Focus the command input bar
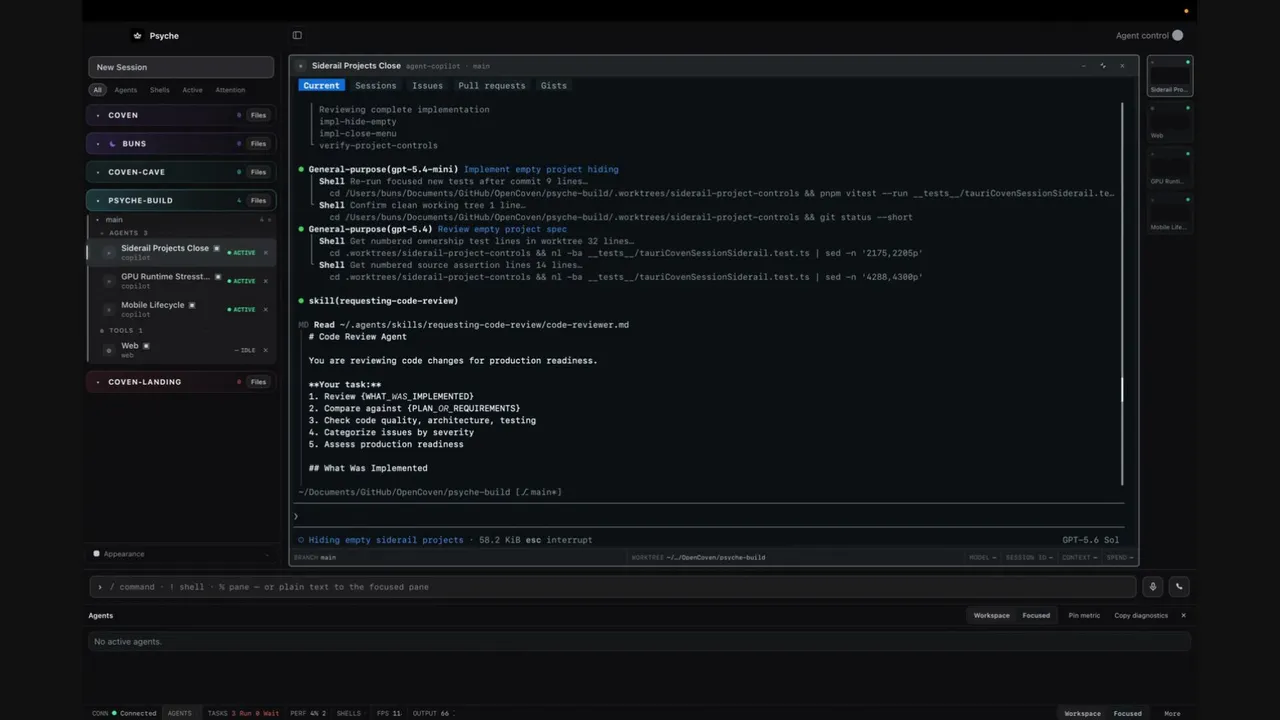This screenshot has height=720, width=1280. (613, 587)
